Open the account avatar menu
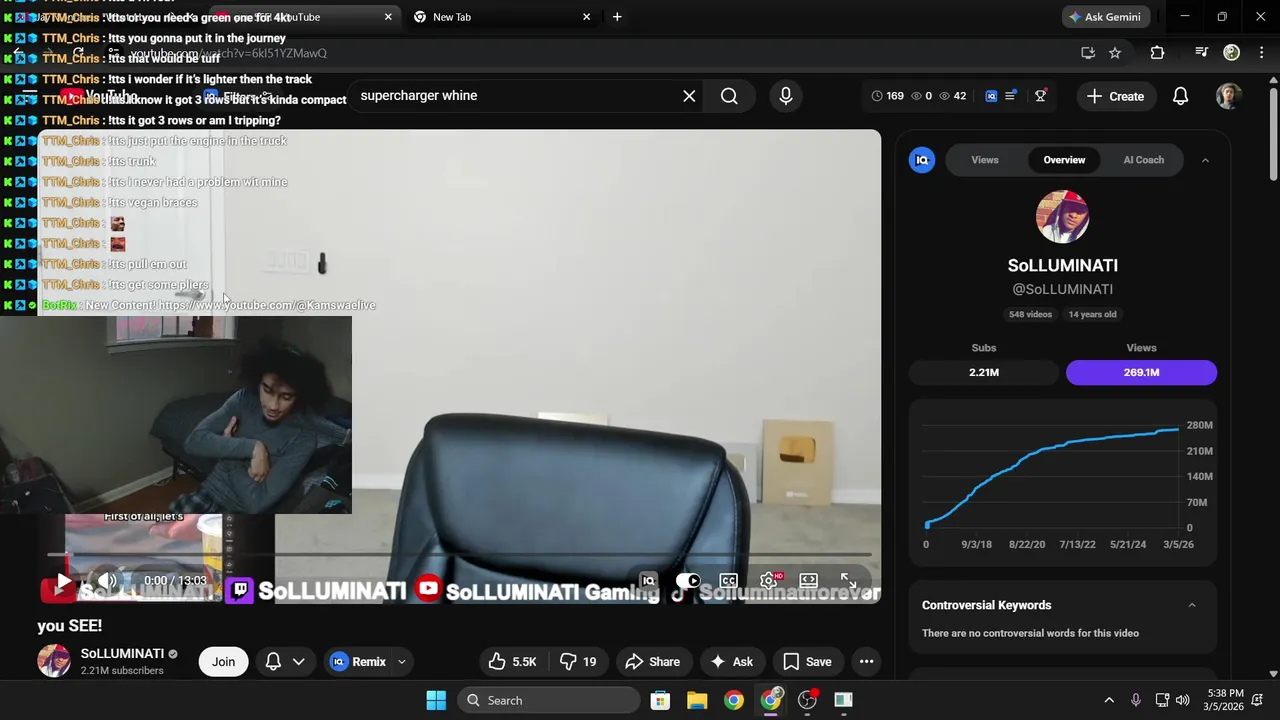The height and width of the screenshot is (720, 1280). (1229, 96)
